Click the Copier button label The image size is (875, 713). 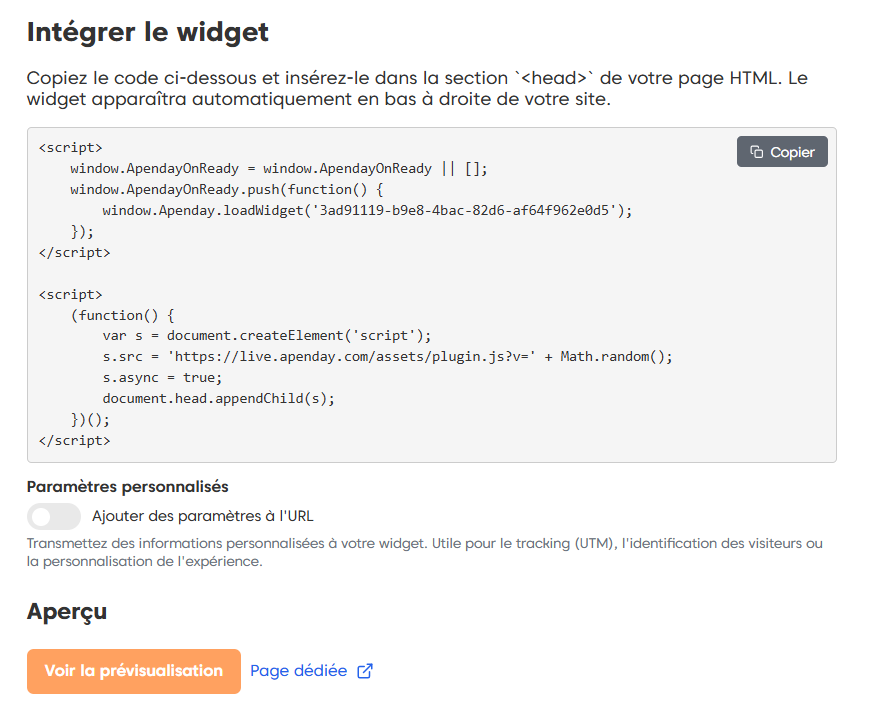coord(792,152)
